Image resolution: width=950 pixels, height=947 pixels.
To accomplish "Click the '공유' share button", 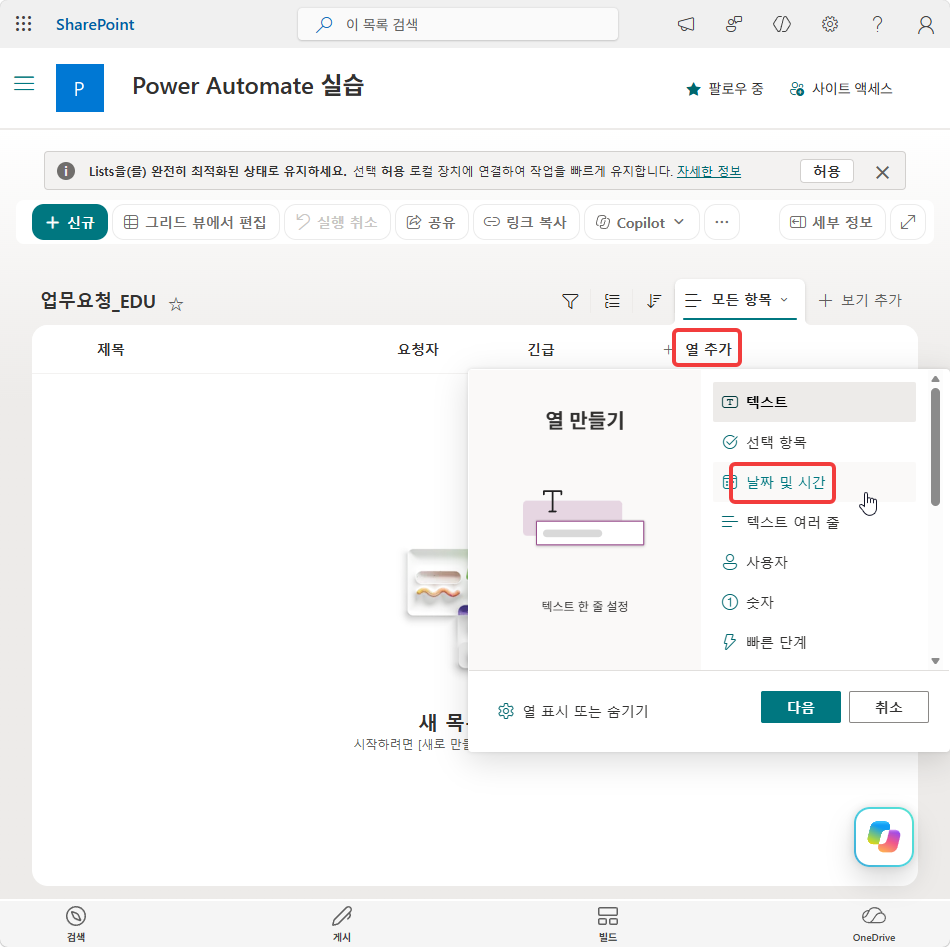I will tap(431, 222).
